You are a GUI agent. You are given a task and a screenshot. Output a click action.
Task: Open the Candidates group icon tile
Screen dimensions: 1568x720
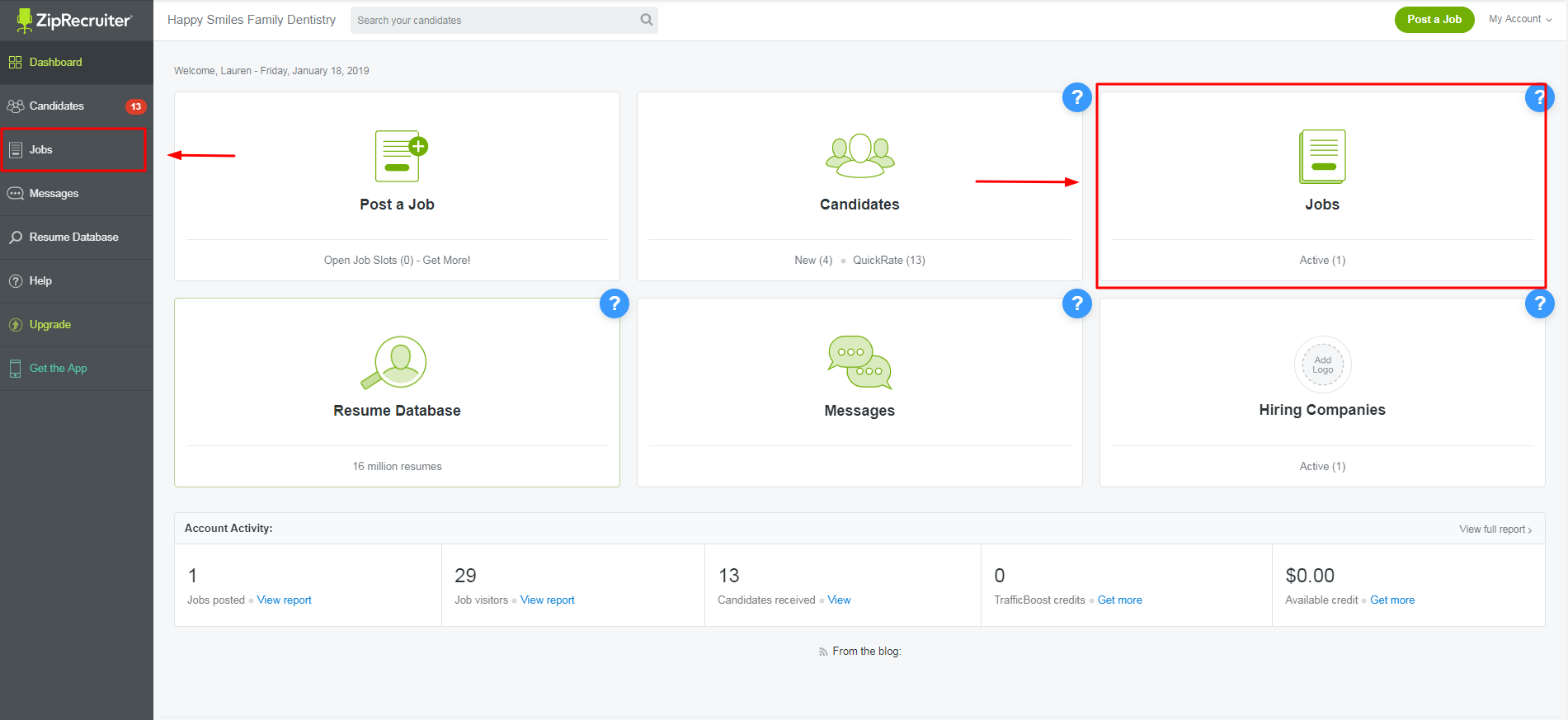[859, 156]
